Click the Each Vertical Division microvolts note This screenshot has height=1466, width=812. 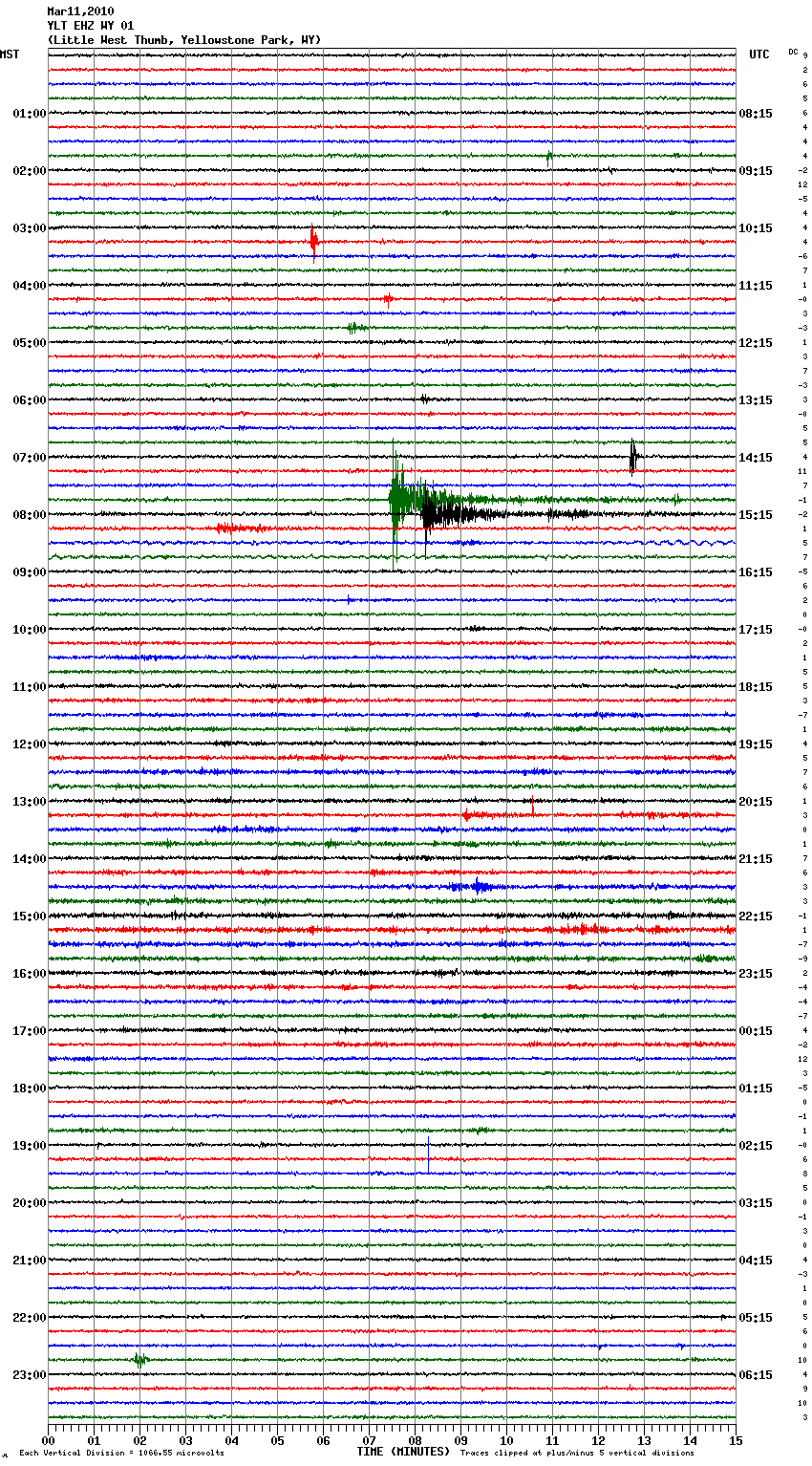pyautogui.click(x=121, y=1454)
